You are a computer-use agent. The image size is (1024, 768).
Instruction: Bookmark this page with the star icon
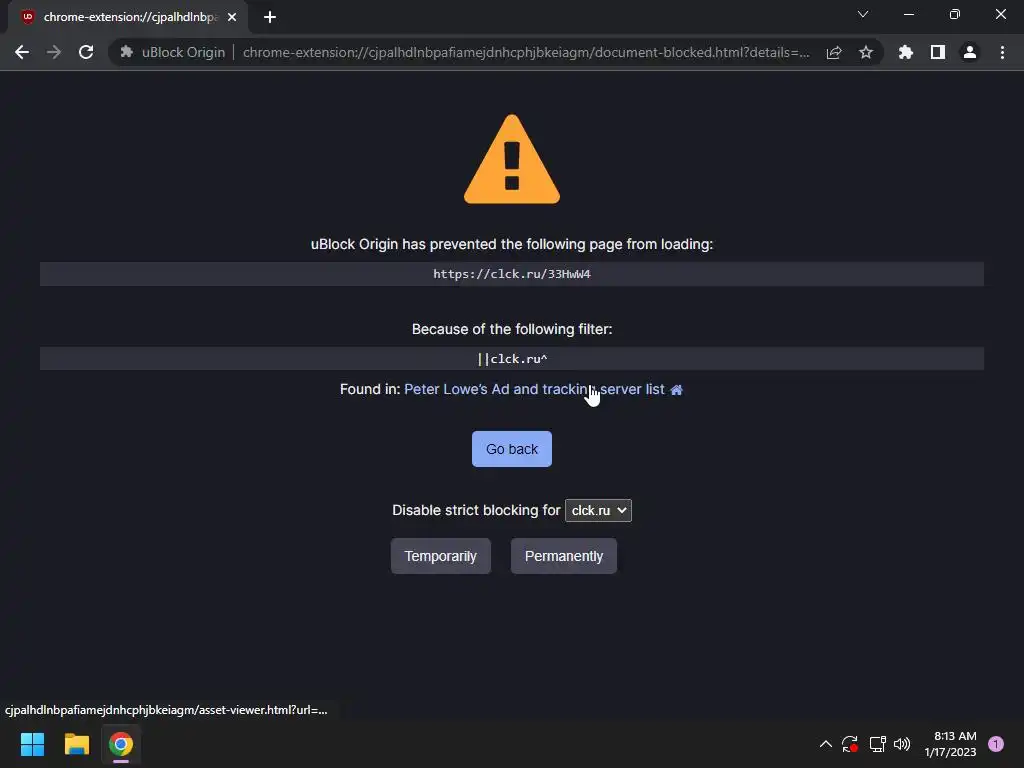tap(866, 52)
